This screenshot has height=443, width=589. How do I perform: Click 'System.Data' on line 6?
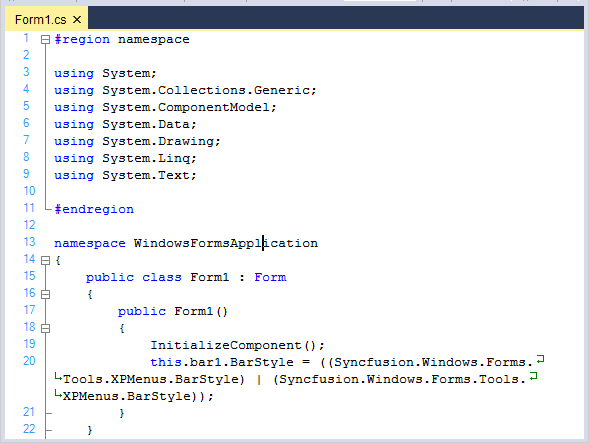[x=146, y=124]
